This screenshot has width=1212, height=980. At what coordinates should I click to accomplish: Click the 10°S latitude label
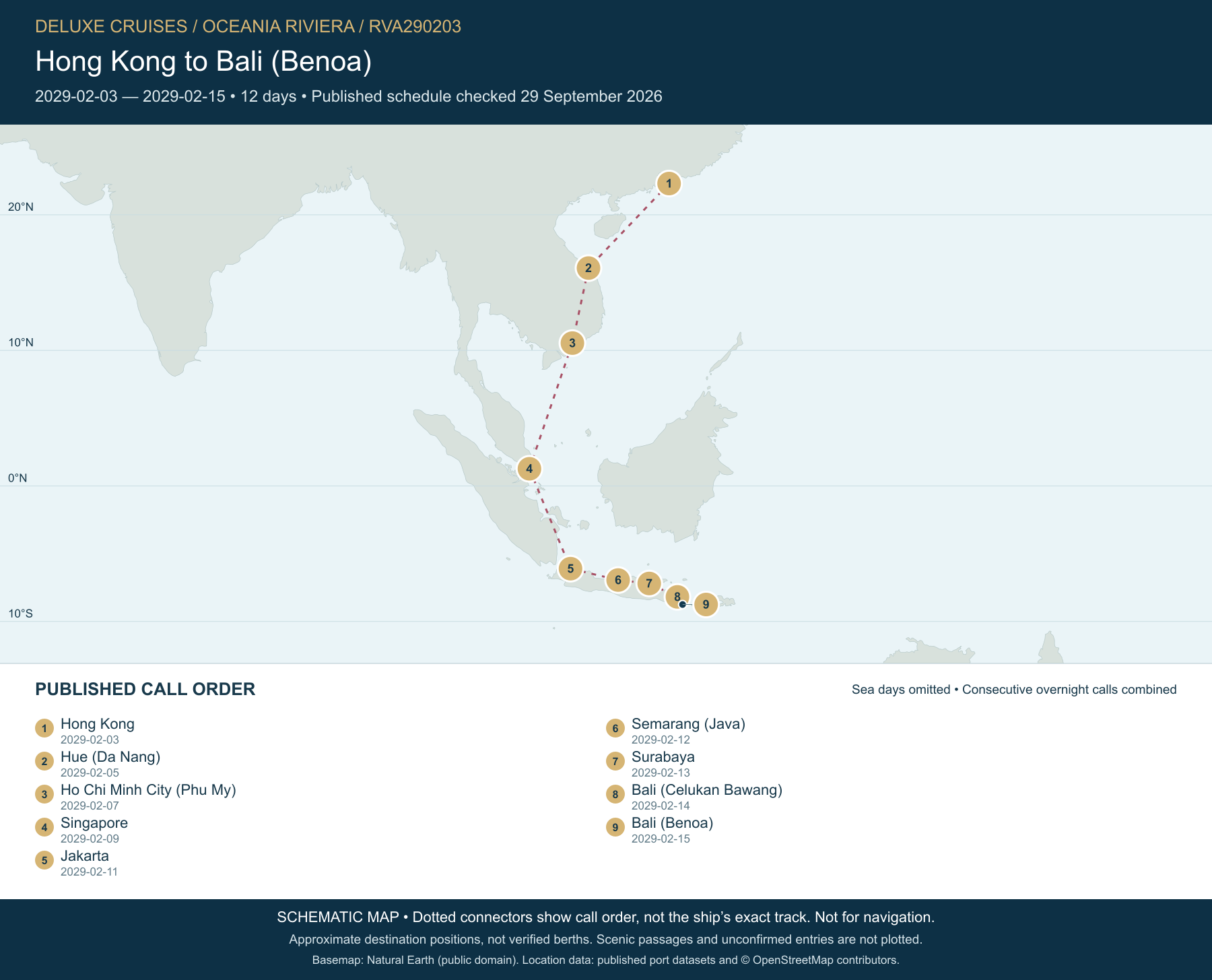pyautogui.click(x=21, y=614)
